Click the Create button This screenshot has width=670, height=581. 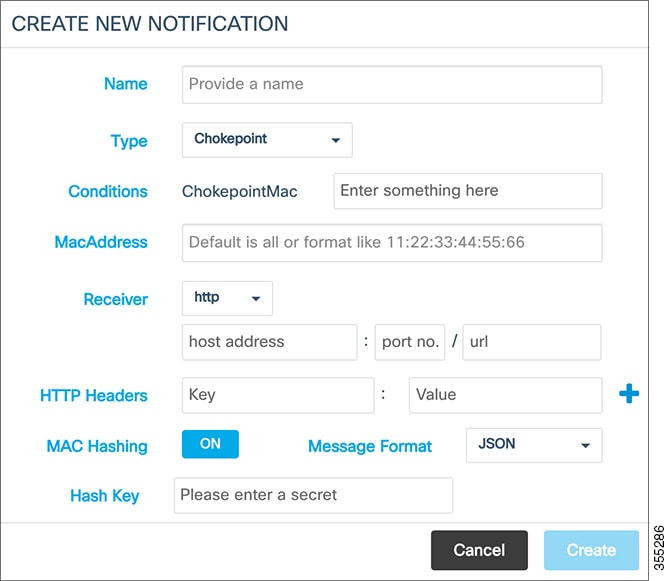point(591,550)
